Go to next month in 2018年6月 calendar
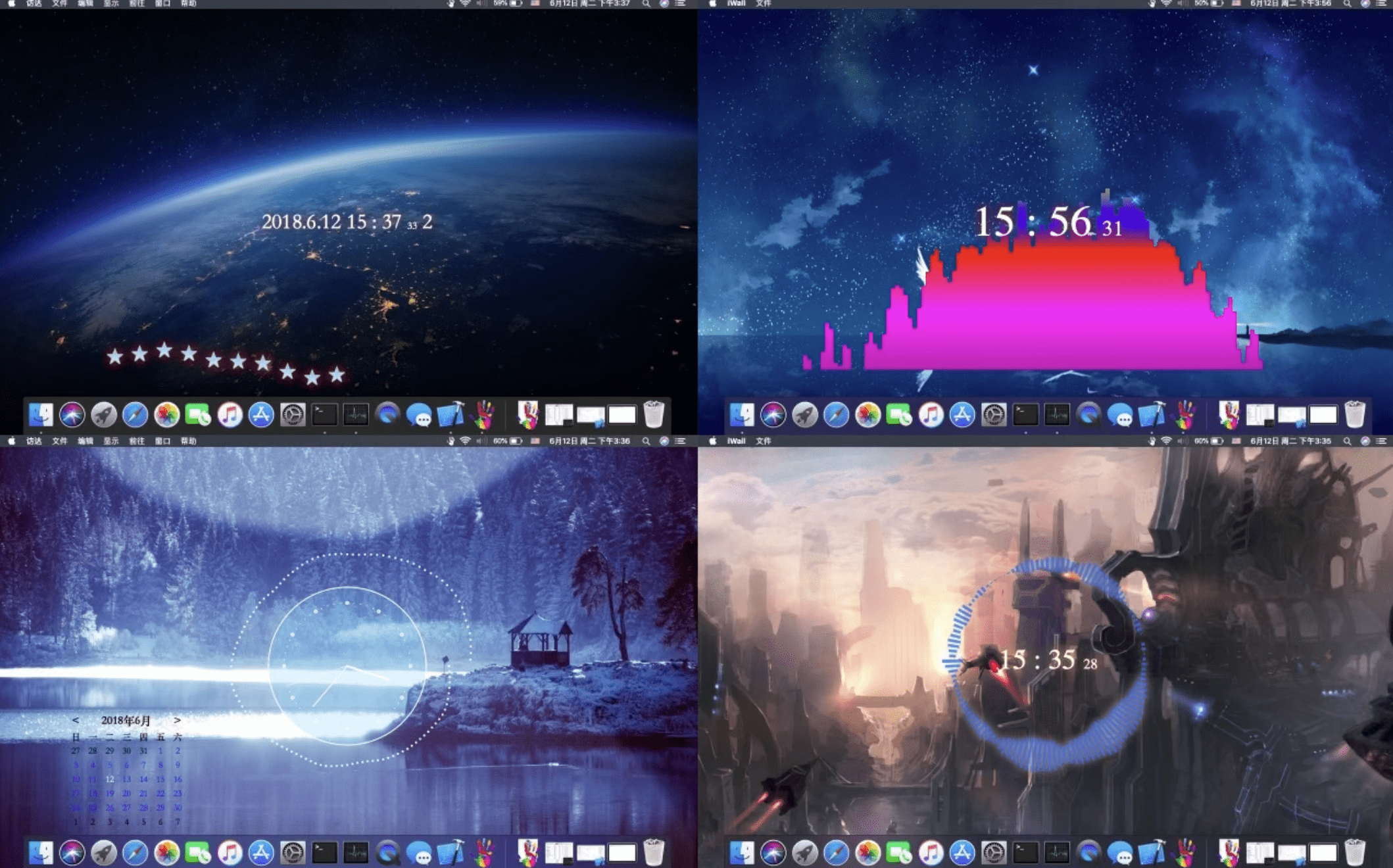 coord(177,721)
